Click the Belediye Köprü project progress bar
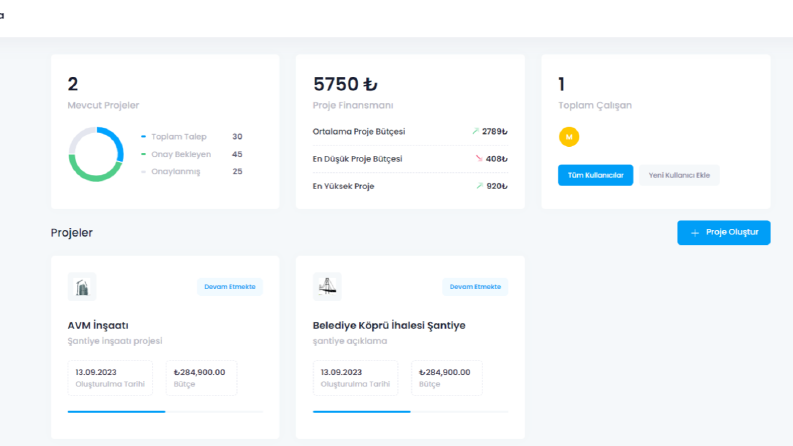Viewport: 793px width, 446px height. pyautogui.click(x=411, y=412)
